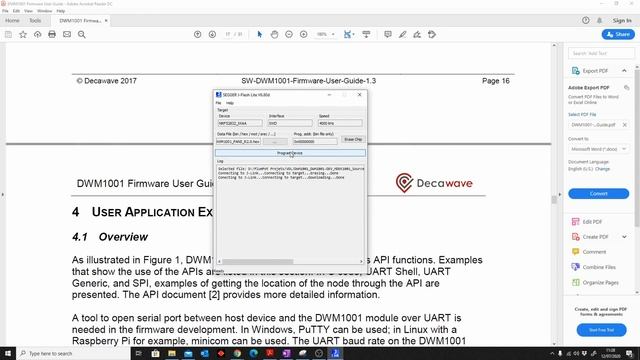Viewport: 640px width, 360px height.
Task: Click the browse ... button for data file
Action: coord(275,142)
